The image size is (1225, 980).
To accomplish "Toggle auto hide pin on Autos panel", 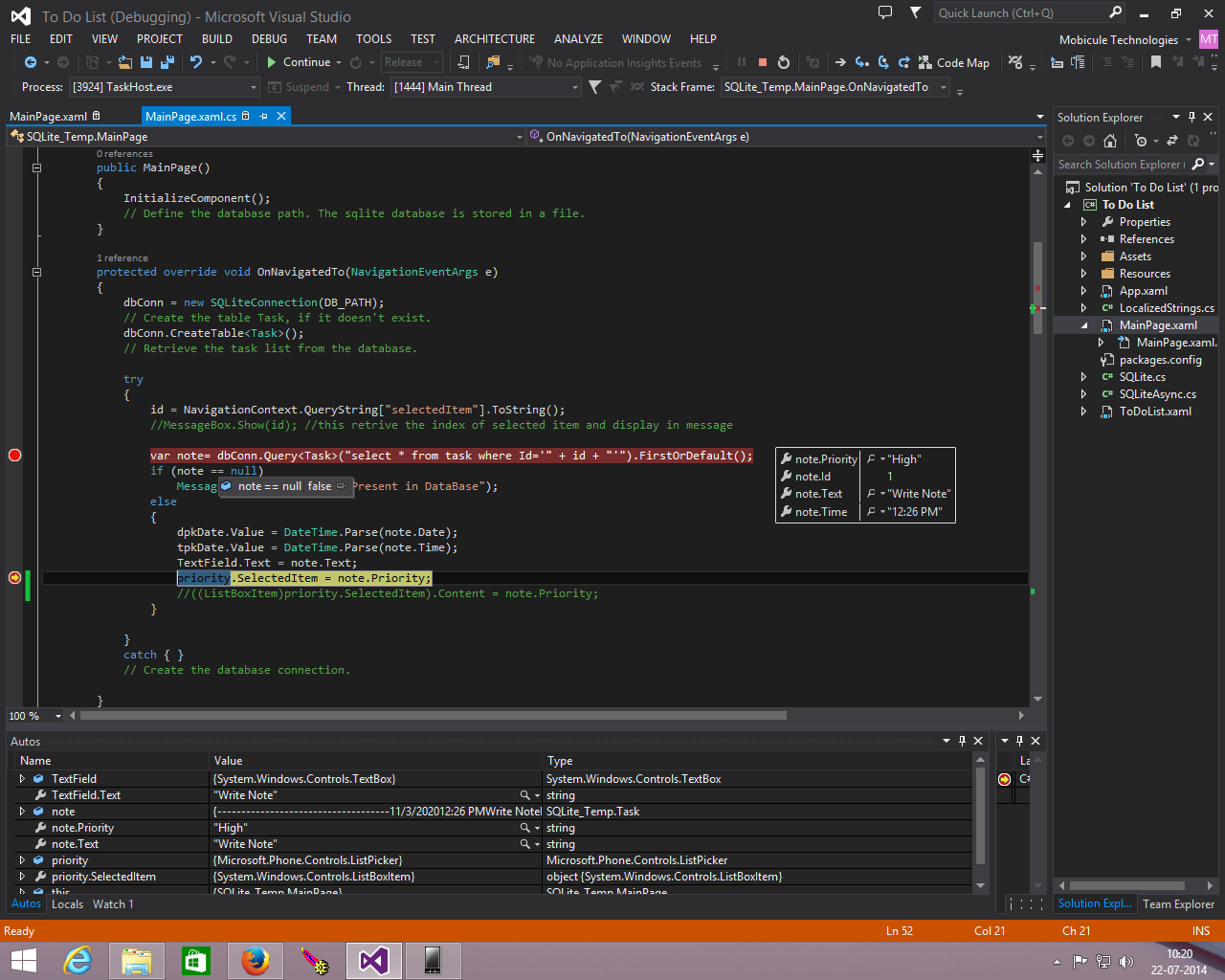I will (962, 741).
